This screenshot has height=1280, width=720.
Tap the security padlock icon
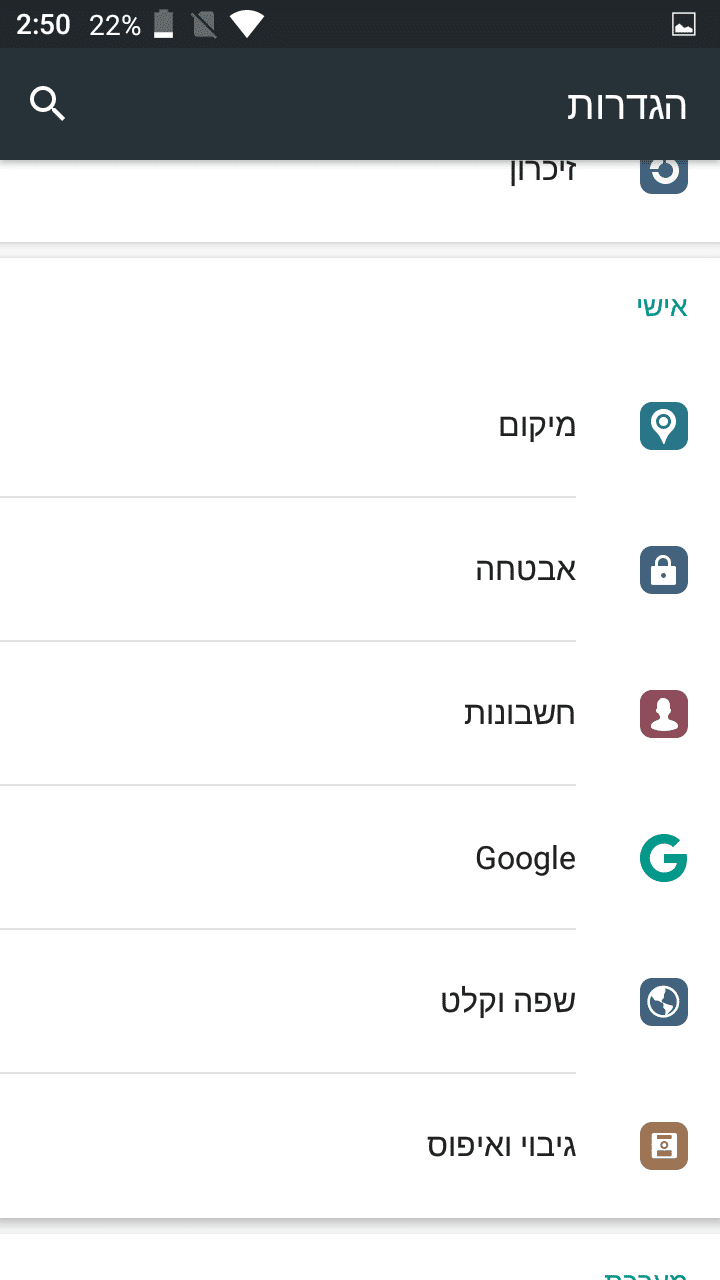pyautogui.click(x=664, y=570)
